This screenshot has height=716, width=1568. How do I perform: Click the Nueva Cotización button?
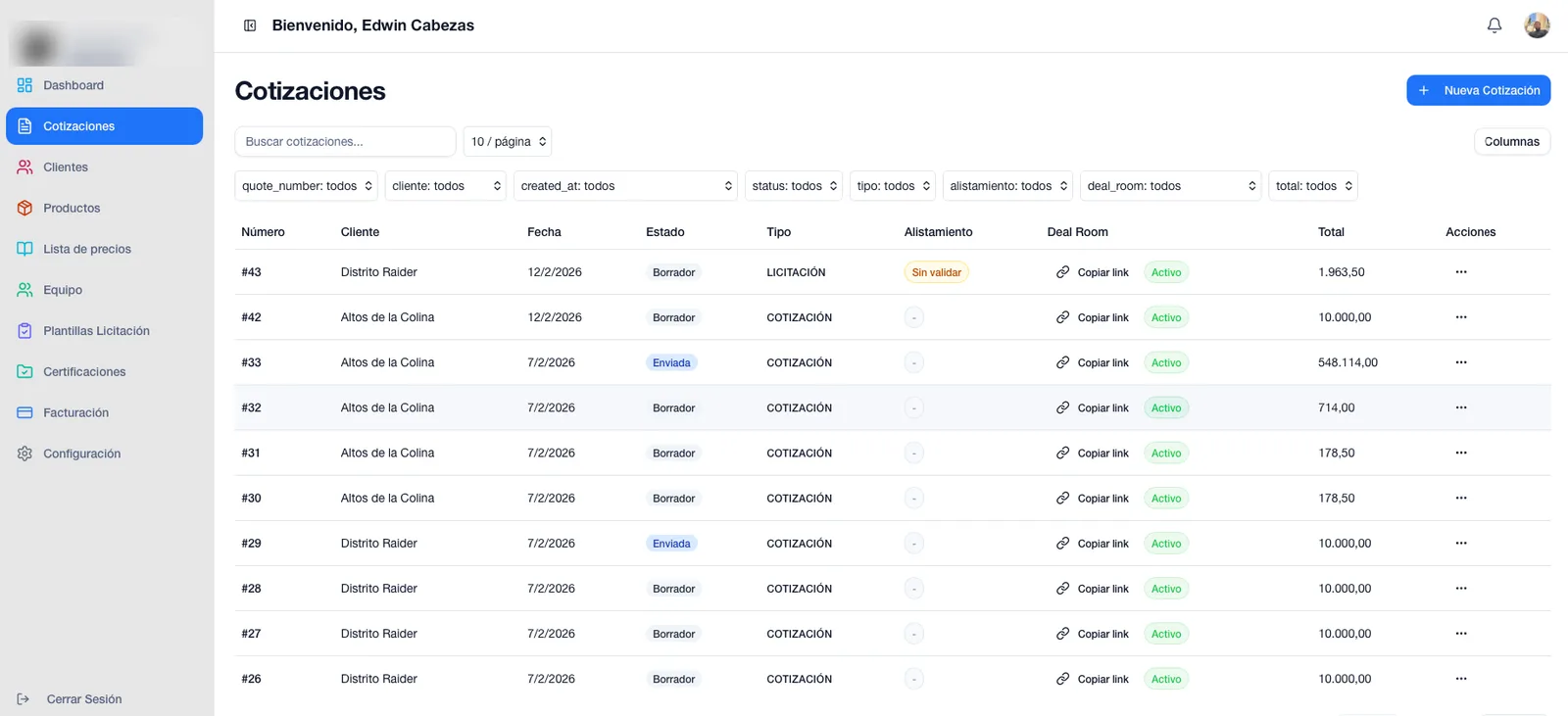click(1478, 90)
